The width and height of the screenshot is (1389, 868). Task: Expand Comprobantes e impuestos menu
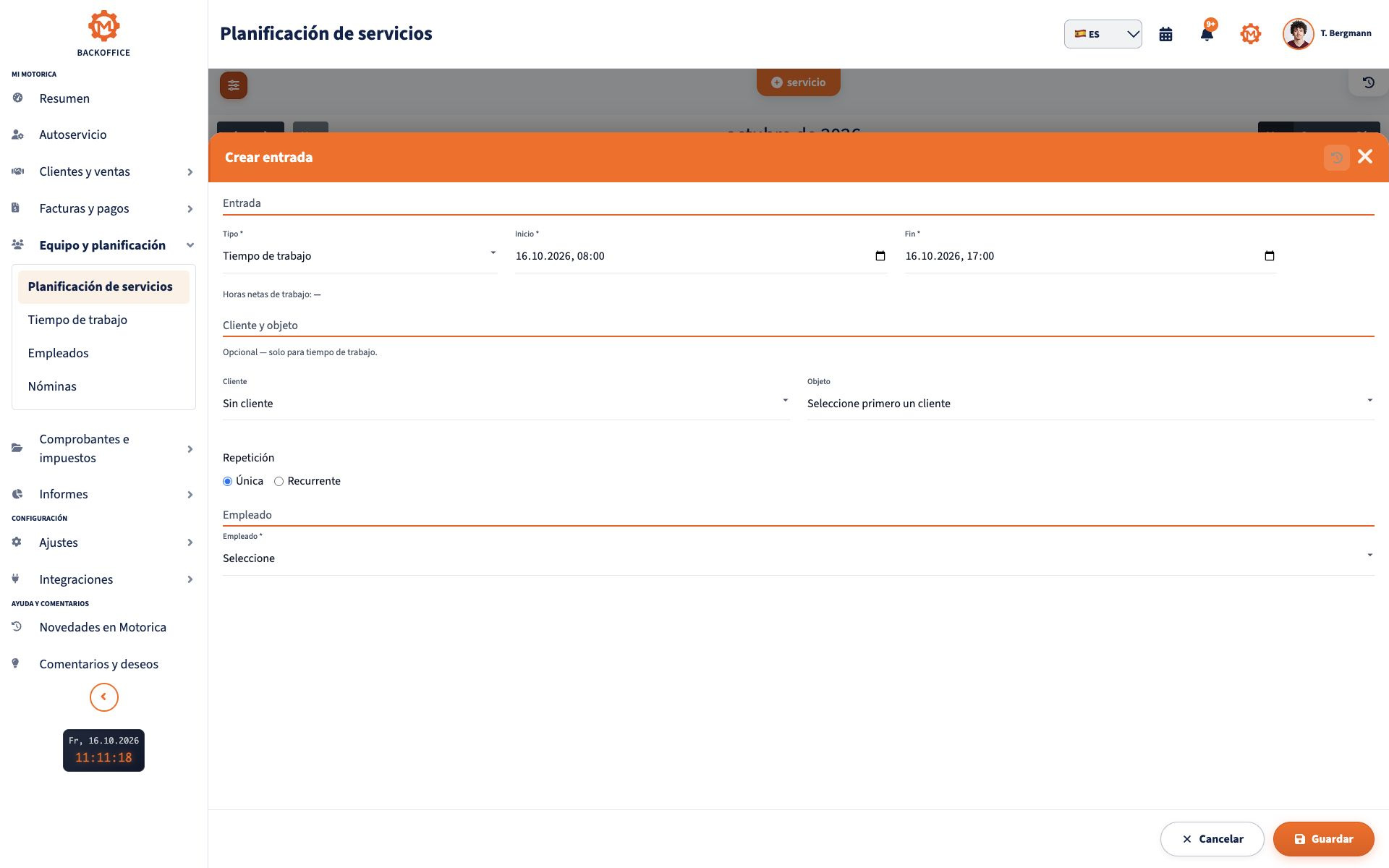tap(103, 448)
